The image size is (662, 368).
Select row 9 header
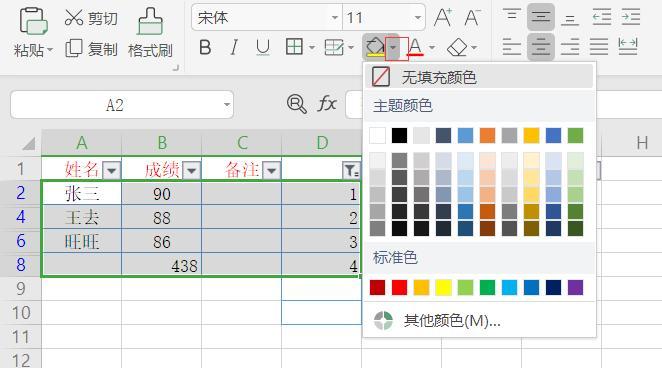tap(21, 289)
